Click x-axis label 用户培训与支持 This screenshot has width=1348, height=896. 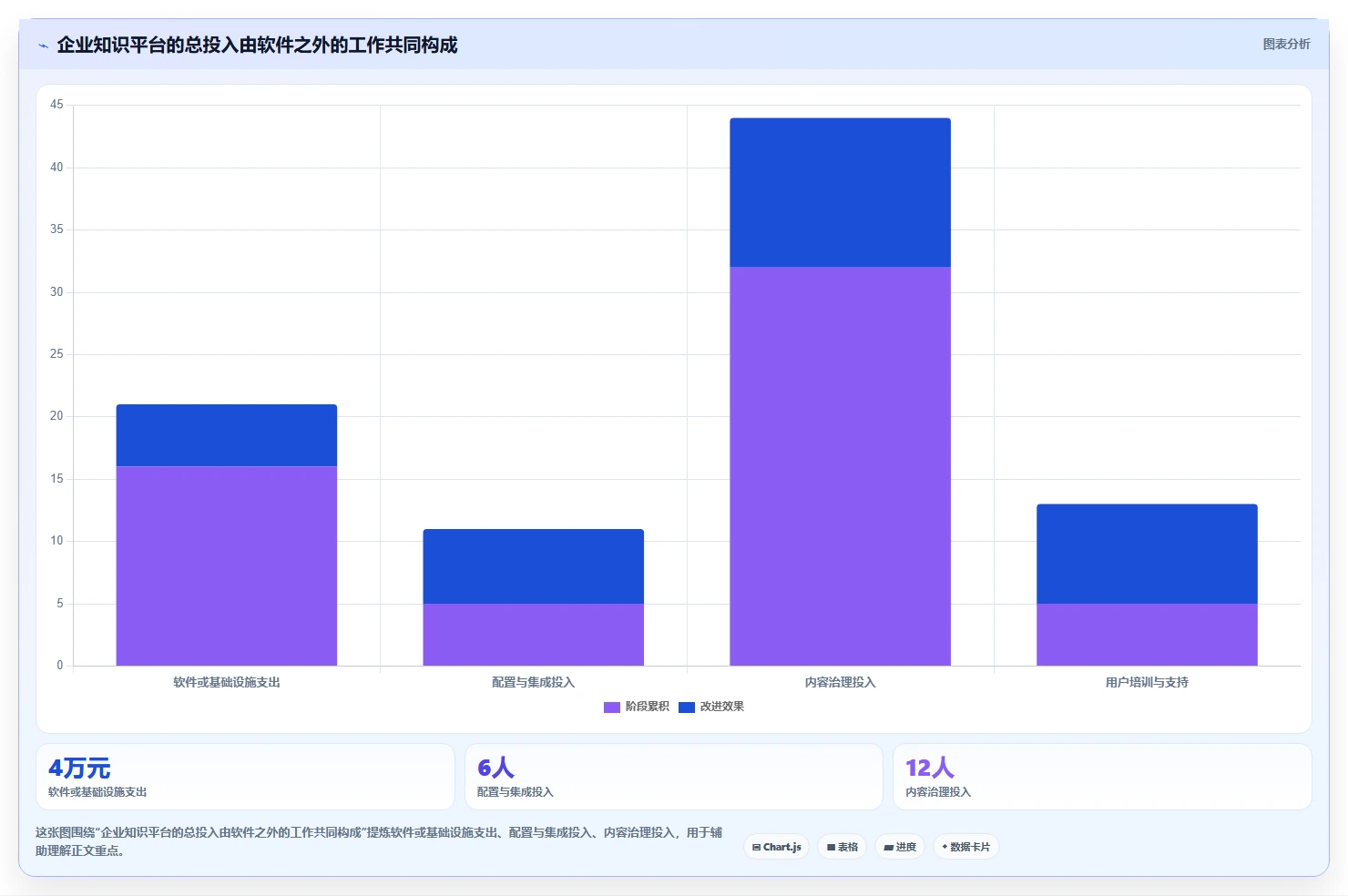[x=1148, y=682]
